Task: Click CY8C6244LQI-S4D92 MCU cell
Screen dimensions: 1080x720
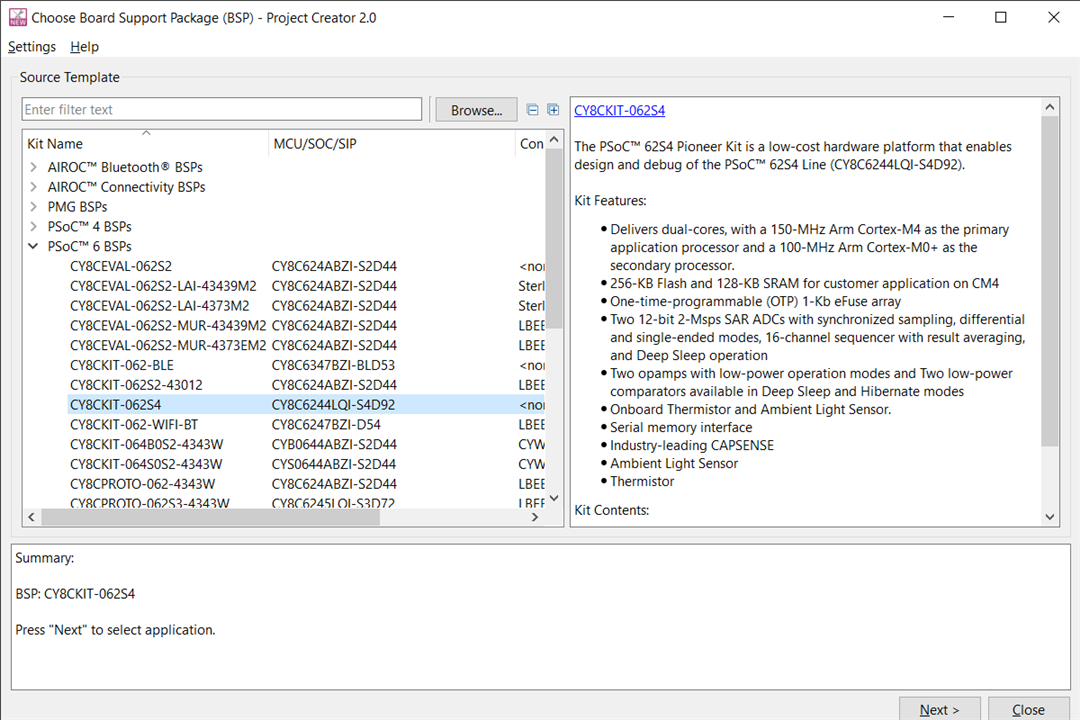Action: click(333, 404)
